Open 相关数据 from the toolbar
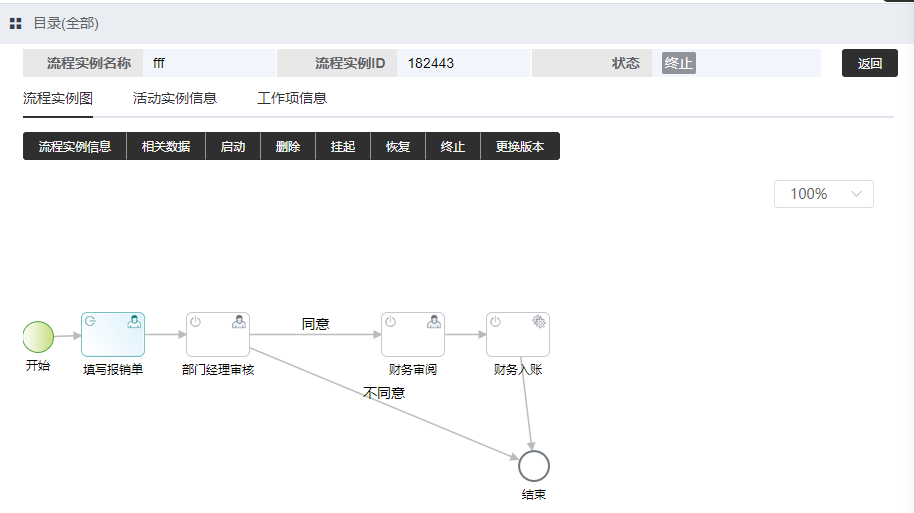Viewport: 915px width, 513px height. point(166,146)
